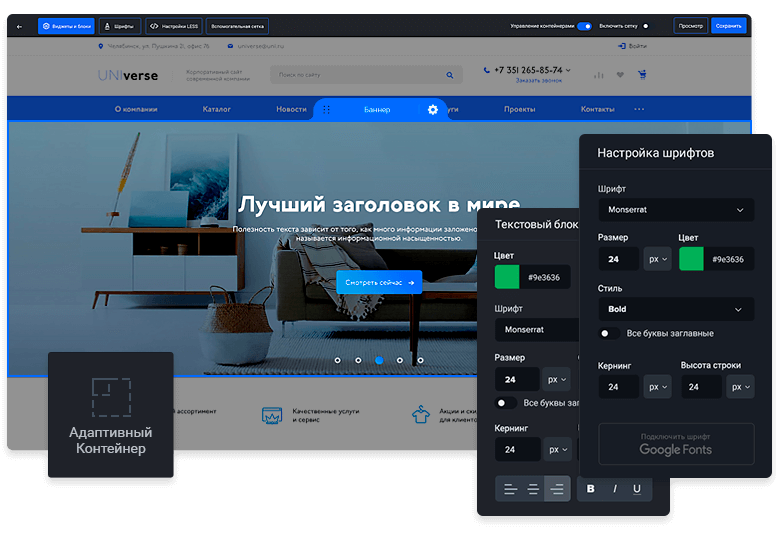Screen dimensions: 779x550
Task: Open the shopping cart icon
Action: click(x=642, y=75)
